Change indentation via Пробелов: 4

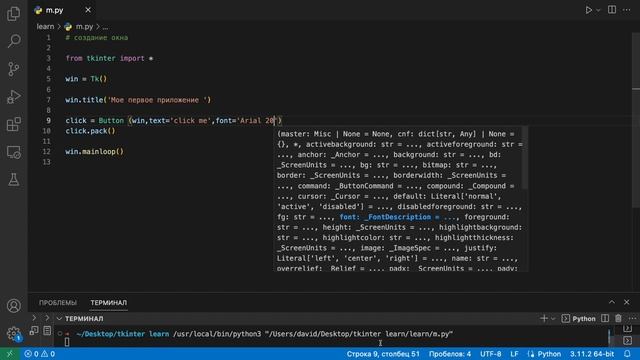(450, 354)
